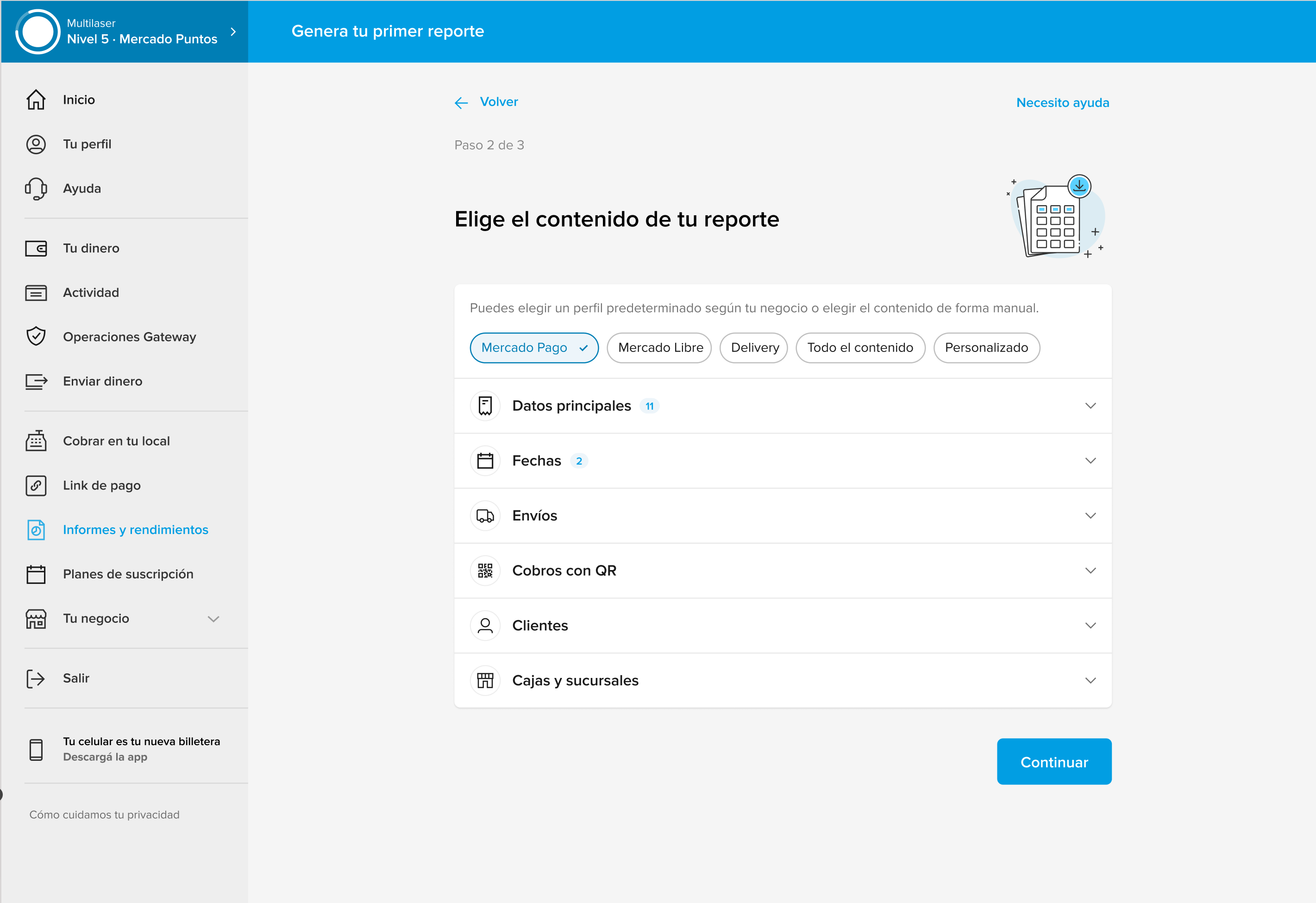1316x903 pixels.
Task: Select the Delivery profile chip
Action: (754, 348)
